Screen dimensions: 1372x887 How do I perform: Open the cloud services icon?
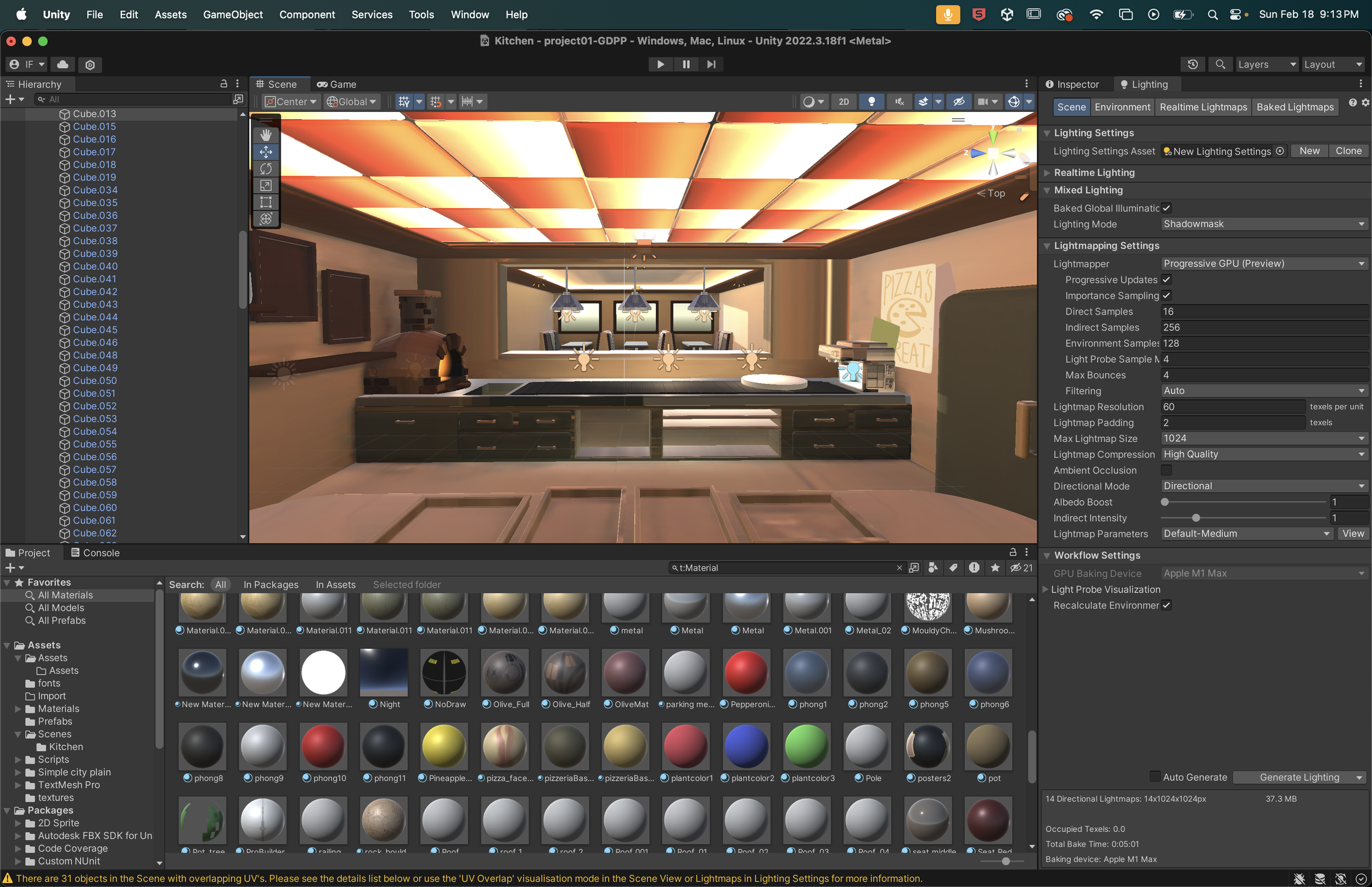click(x=63, y=65)
